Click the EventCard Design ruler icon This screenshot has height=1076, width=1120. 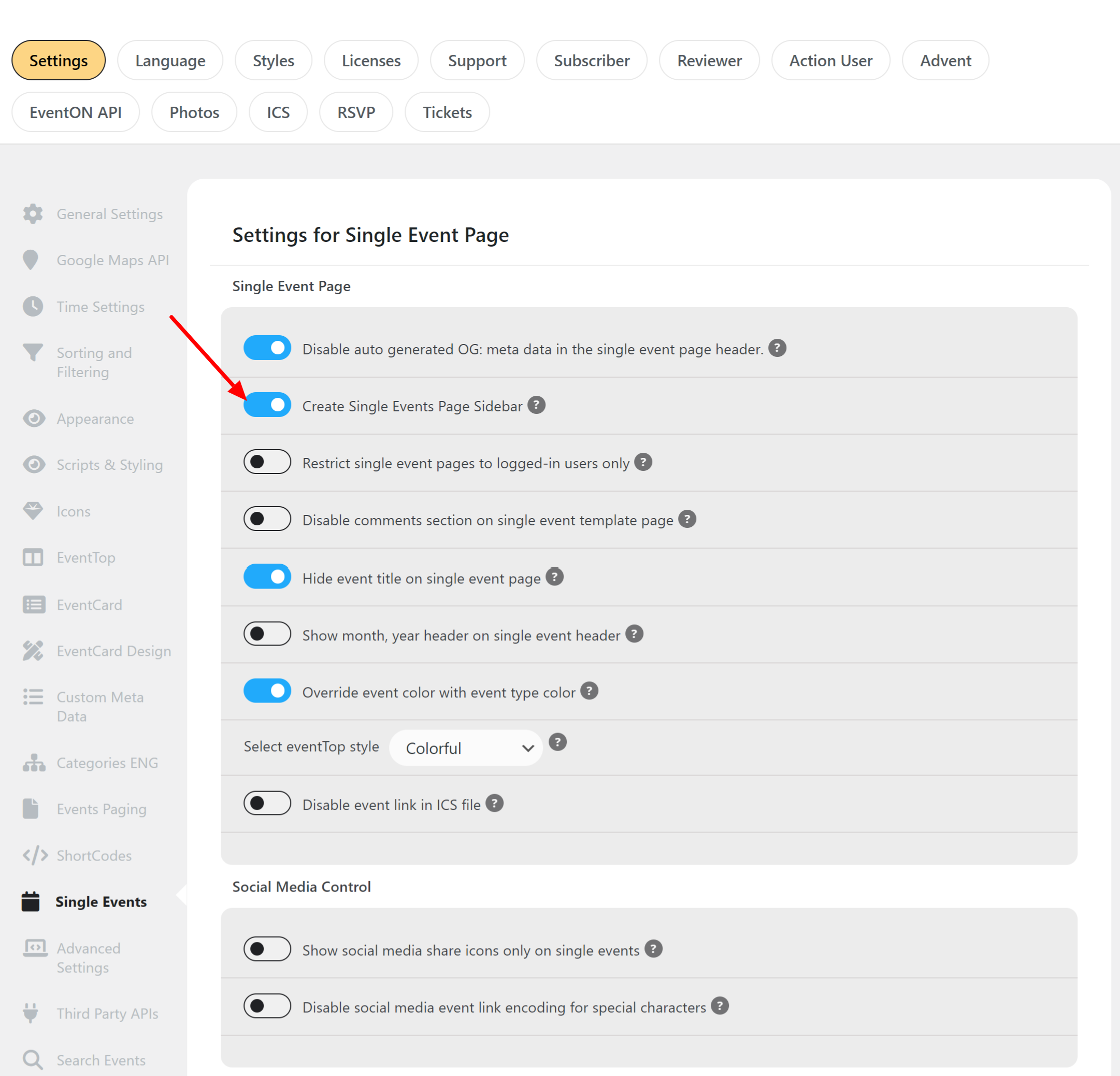[33, 651]
